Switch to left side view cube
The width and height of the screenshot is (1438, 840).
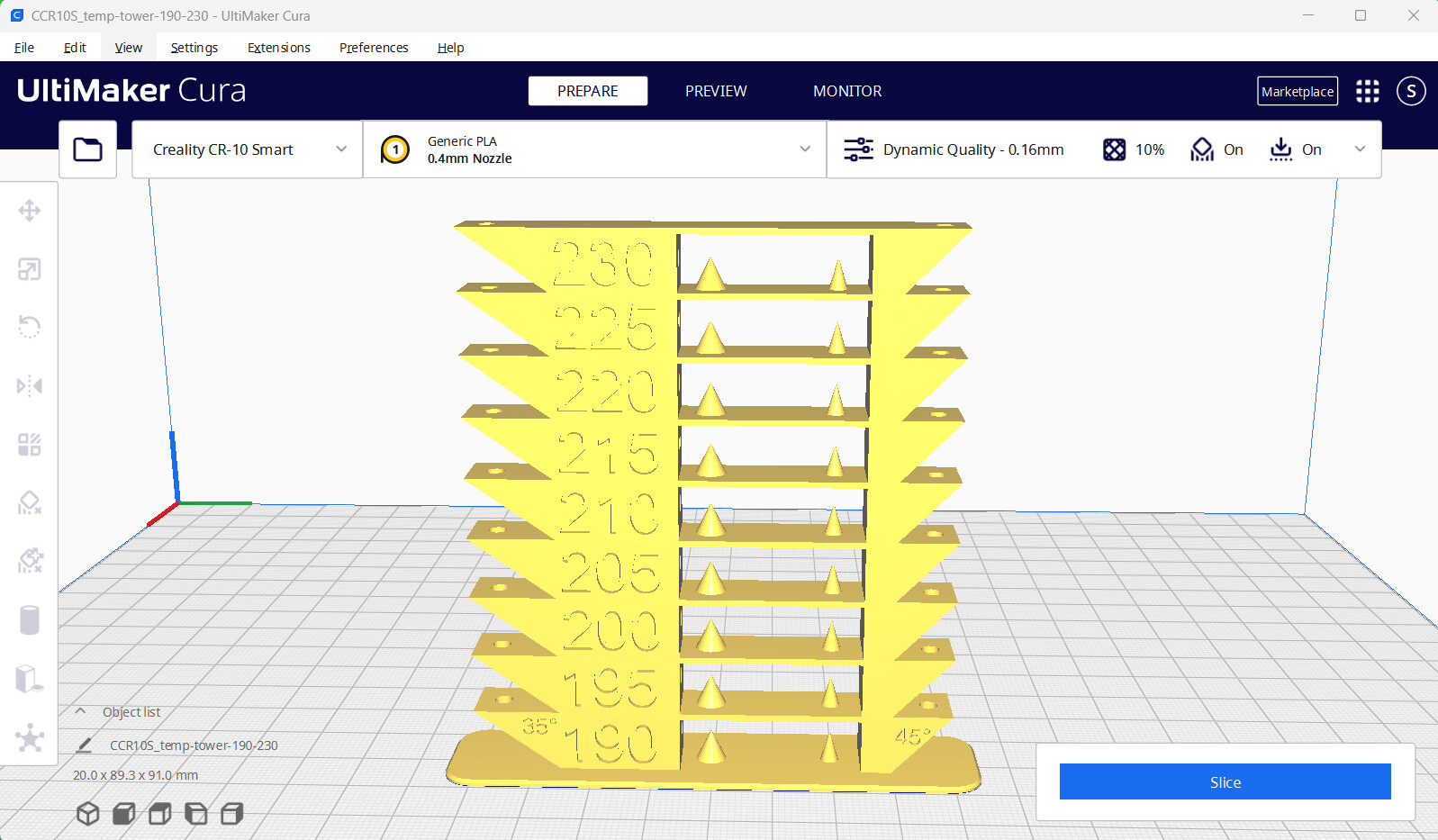point(195,814)
